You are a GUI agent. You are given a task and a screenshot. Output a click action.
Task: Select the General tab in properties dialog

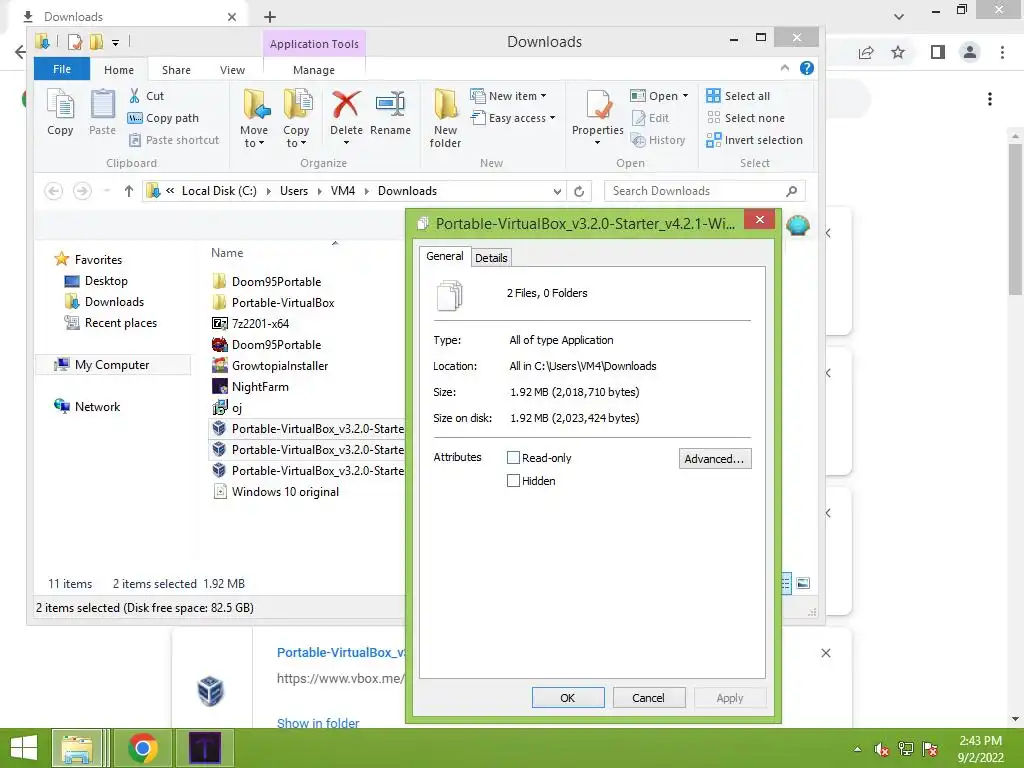click(x=445, y=256)
